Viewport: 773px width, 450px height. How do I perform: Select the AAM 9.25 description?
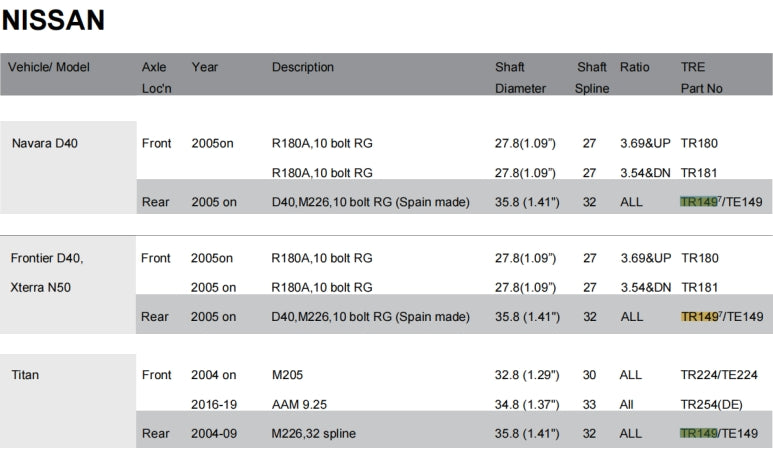tap(301, 405)
